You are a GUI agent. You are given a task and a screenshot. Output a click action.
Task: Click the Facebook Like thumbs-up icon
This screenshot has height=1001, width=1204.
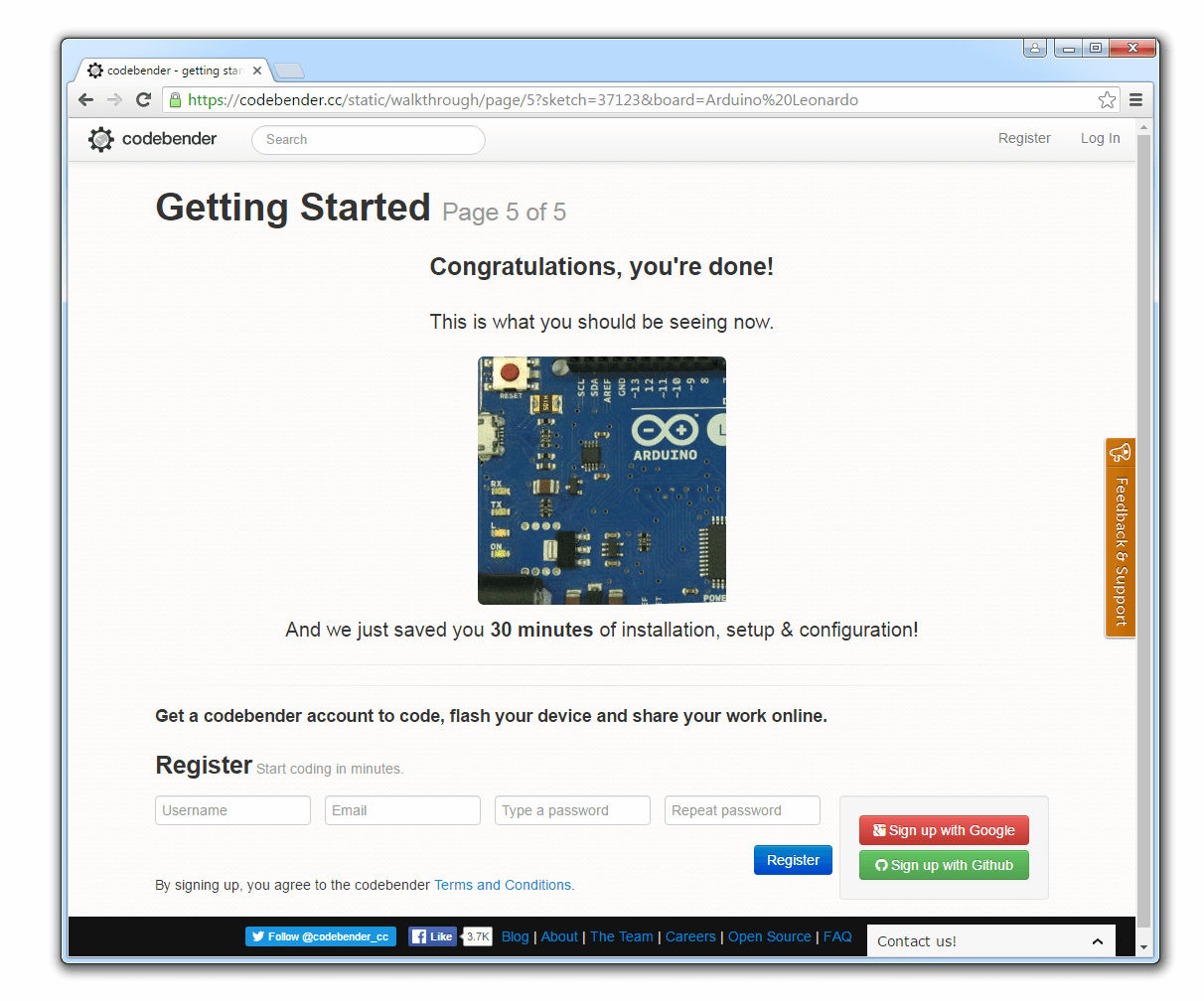421,935
